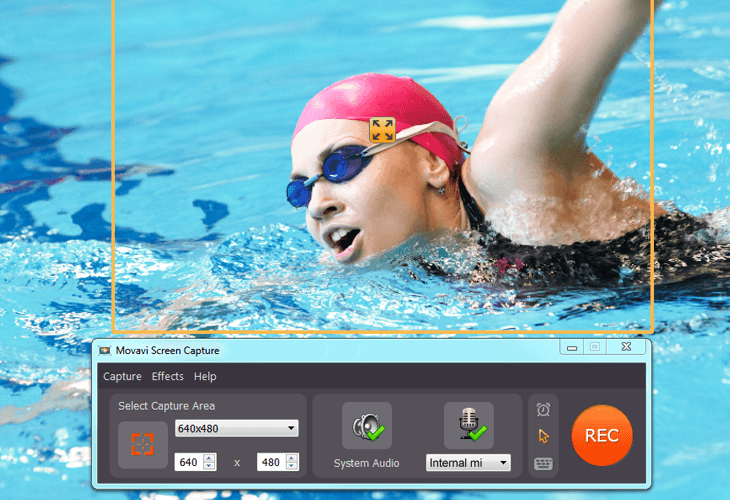Click the System Audio label

[x=366, y=463]
